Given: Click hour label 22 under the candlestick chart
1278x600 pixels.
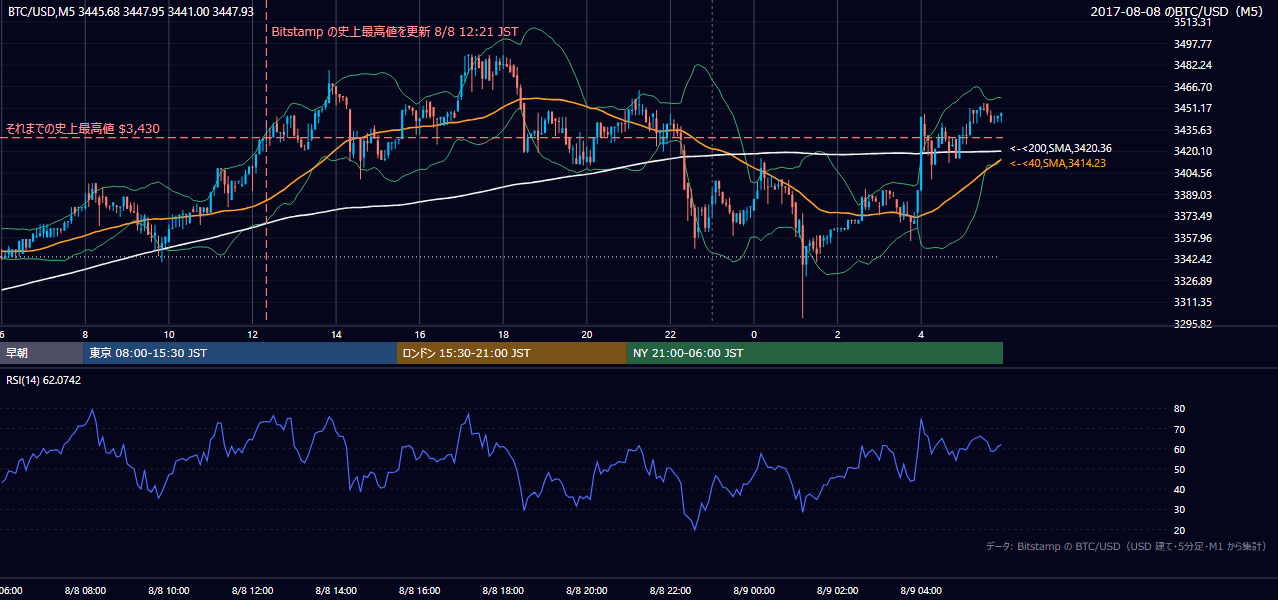Looking at the screenshot, I should click(x=671, y=334).
